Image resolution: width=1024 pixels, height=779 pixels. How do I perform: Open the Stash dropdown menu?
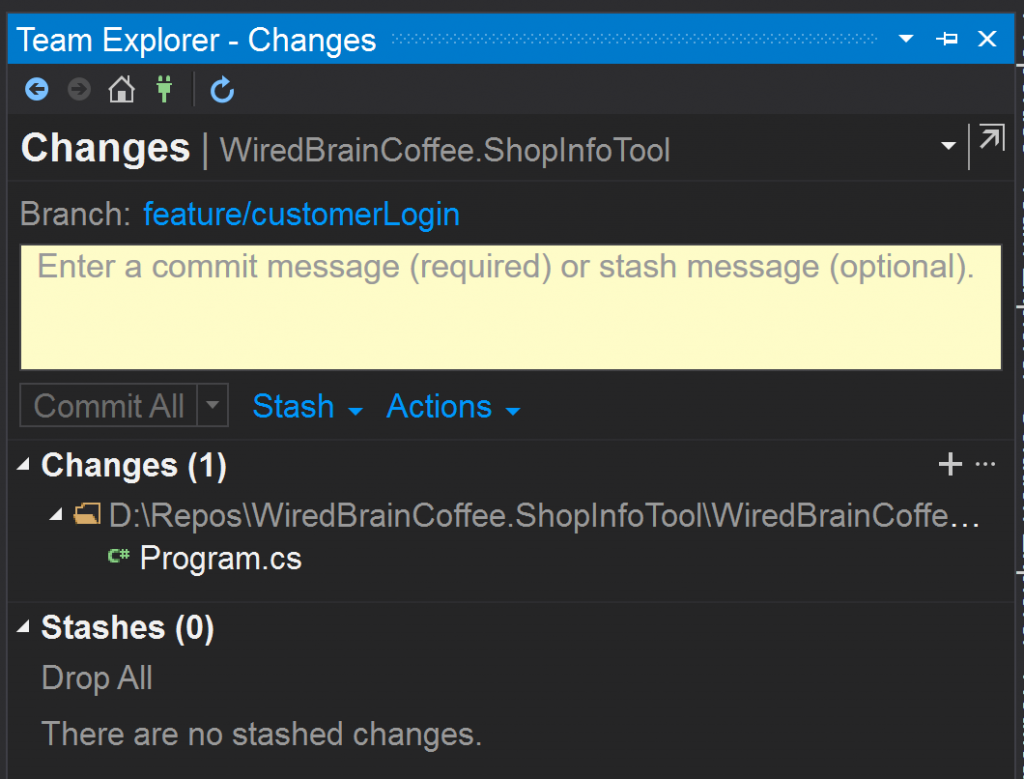307,407
